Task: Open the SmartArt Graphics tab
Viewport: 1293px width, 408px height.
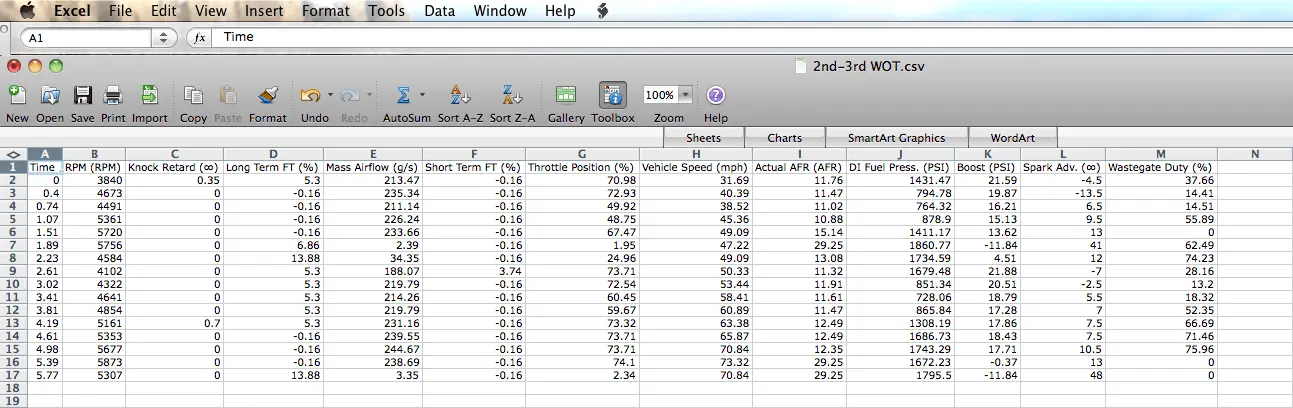Action: click(x=898, y=138)
